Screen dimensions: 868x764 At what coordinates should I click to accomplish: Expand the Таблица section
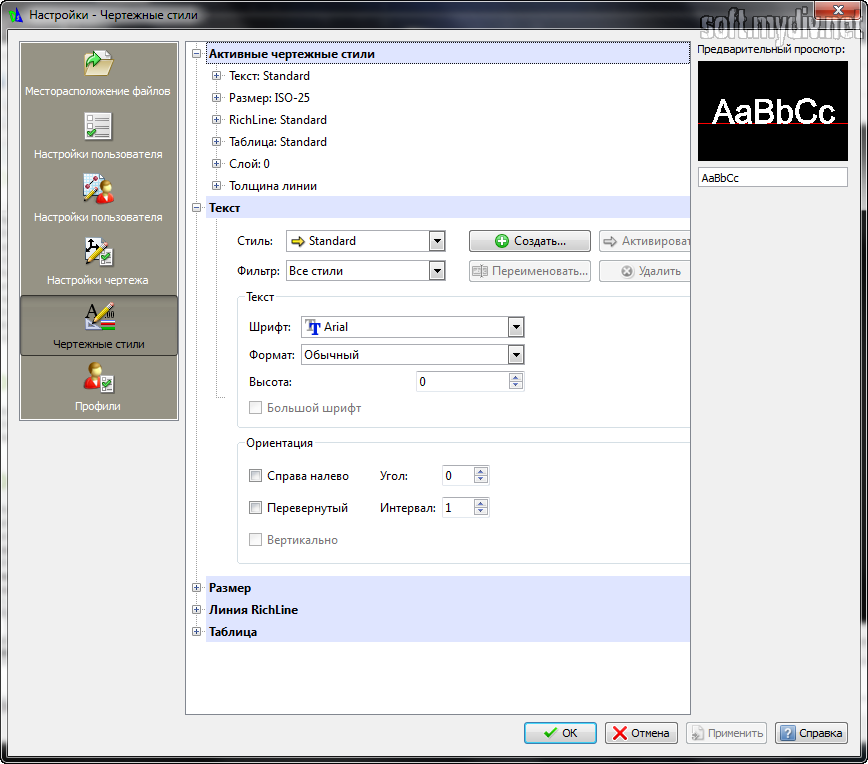[196, 631]
